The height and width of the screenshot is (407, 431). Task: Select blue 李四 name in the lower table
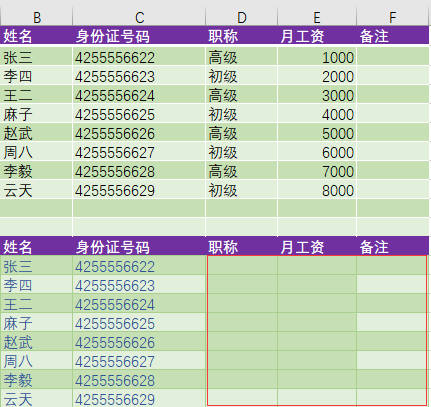(36, 285)
